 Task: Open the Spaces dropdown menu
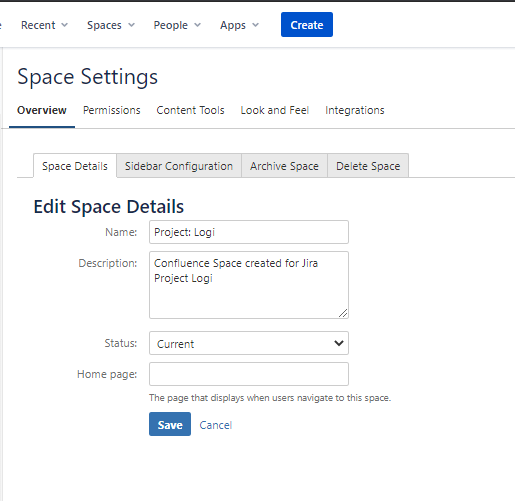(111, 25)
